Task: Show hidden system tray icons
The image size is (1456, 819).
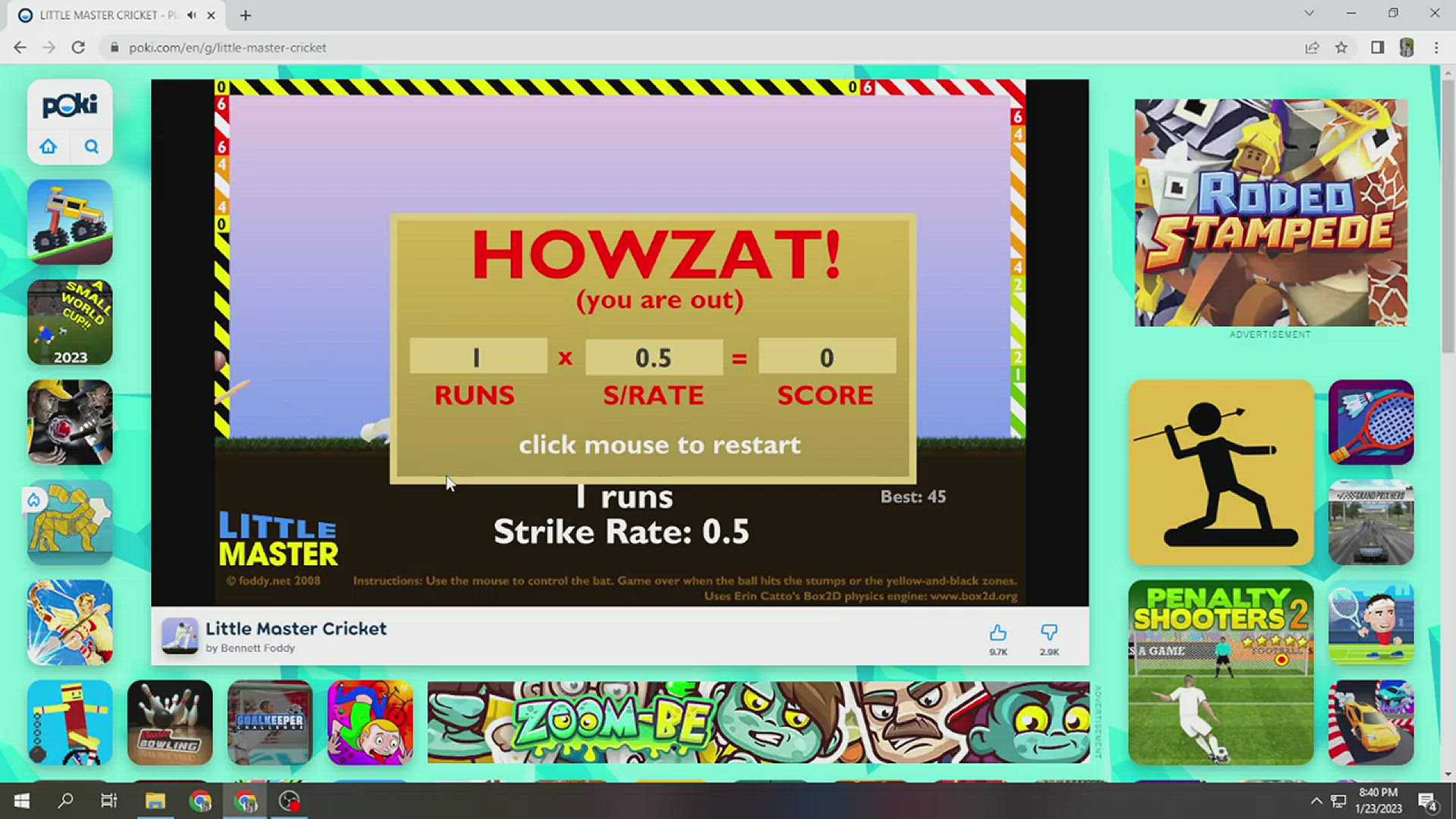Action: pyautogui.click(x=1316, y=801)
